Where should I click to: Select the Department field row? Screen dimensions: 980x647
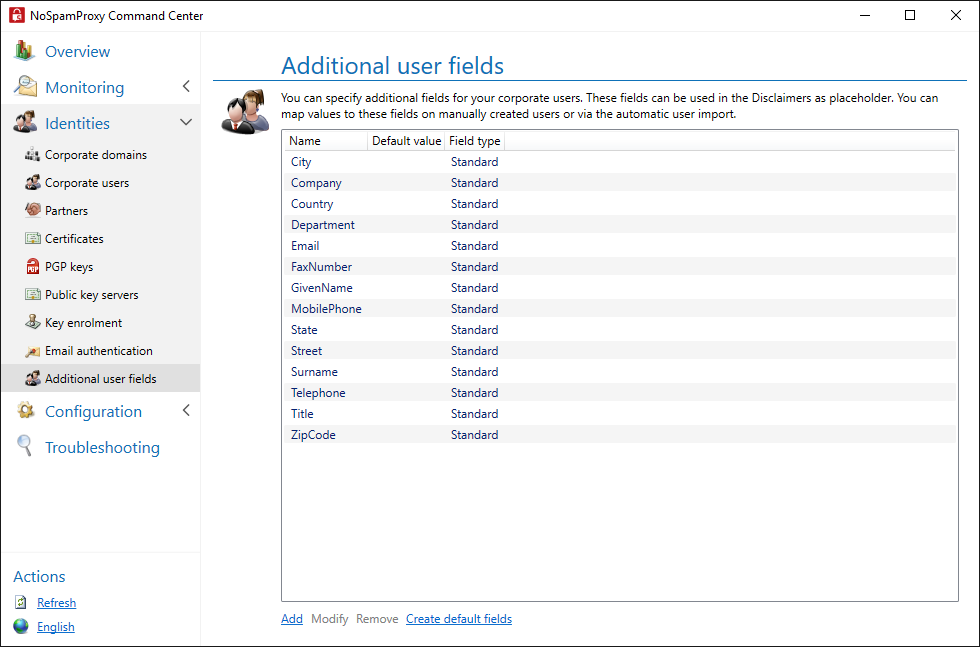[x=620, y=225]
